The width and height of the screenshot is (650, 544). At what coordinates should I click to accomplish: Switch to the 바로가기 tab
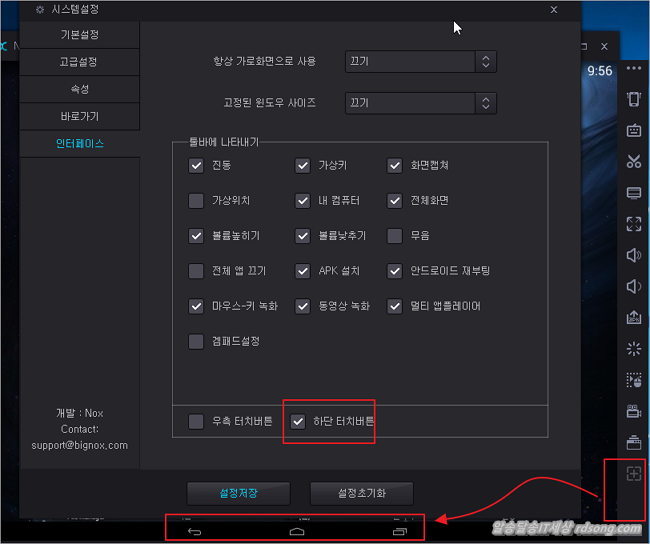tap(80, 117)
